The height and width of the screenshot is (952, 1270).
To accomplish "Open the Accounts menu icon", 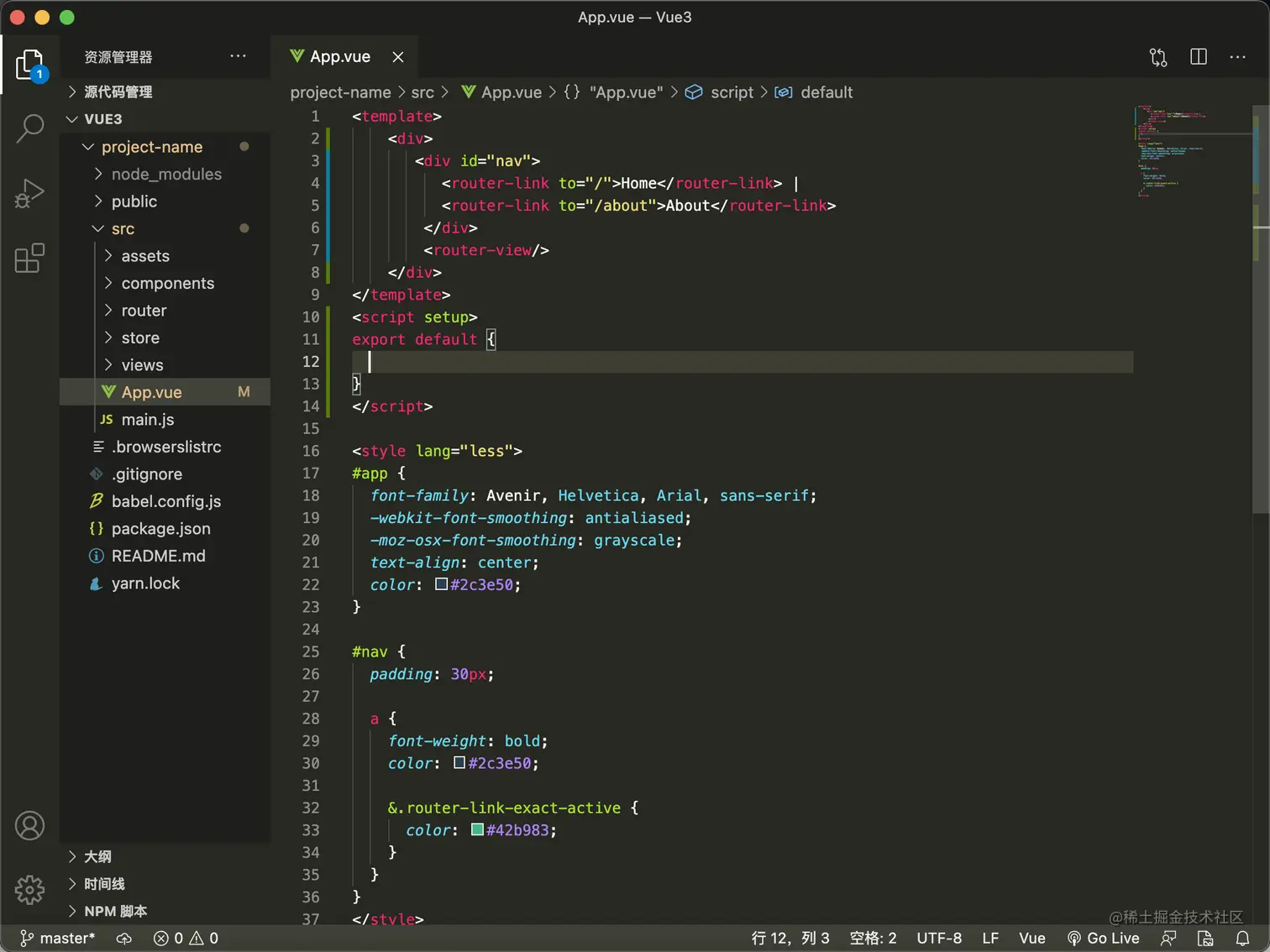I will (x=30, y=826).
